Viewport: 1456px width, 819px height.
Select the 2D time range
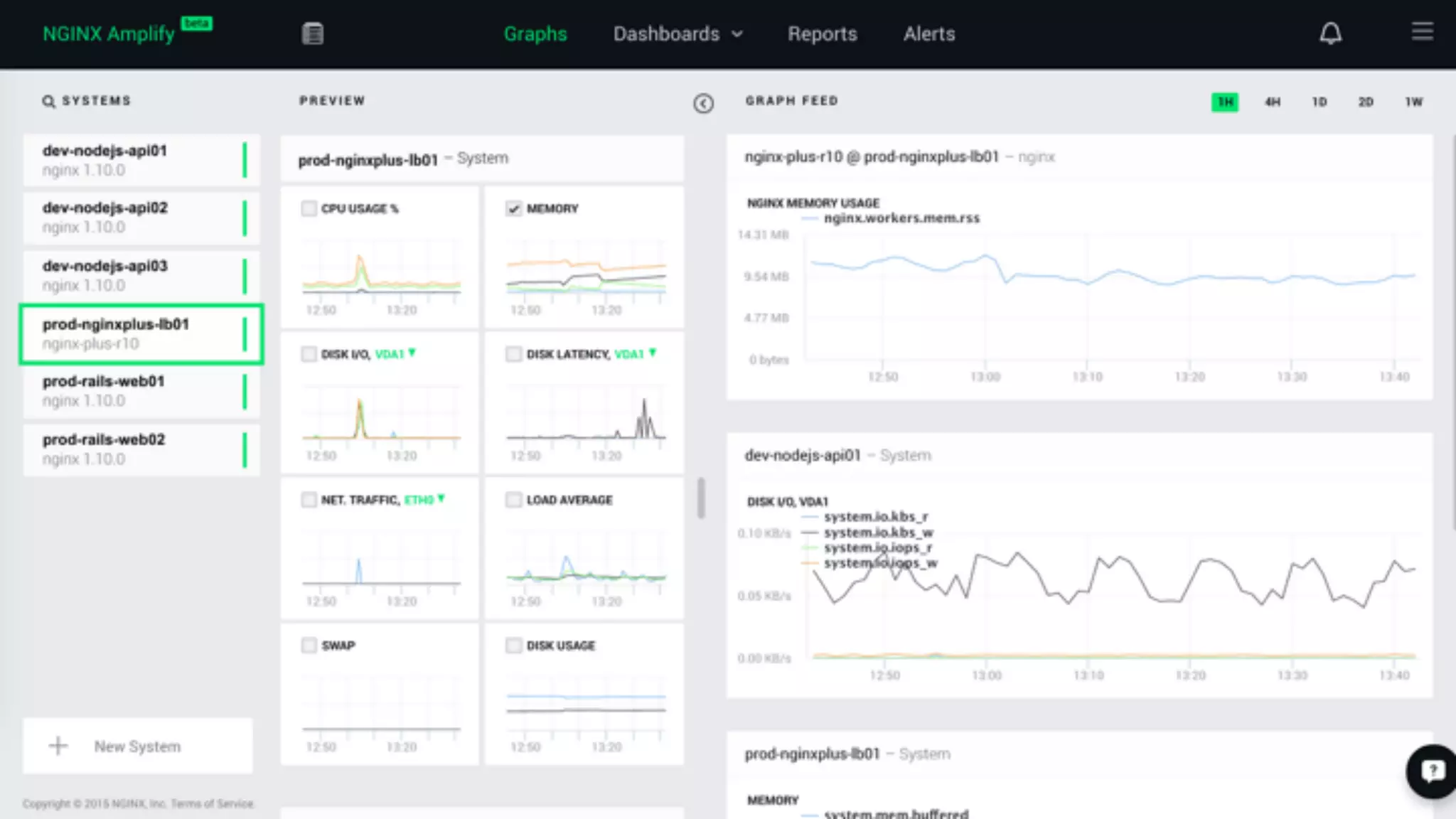1366,102
